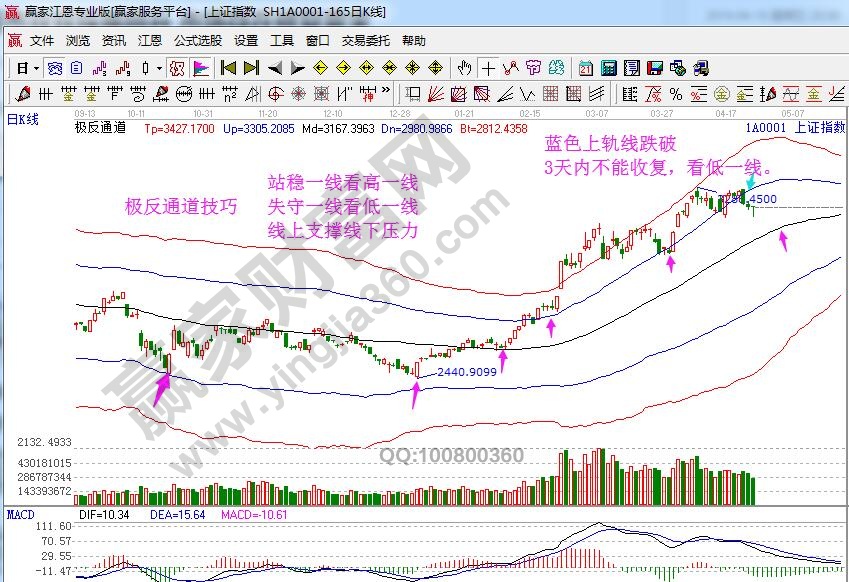Click the floppy disk save icon

pos(655,68)
